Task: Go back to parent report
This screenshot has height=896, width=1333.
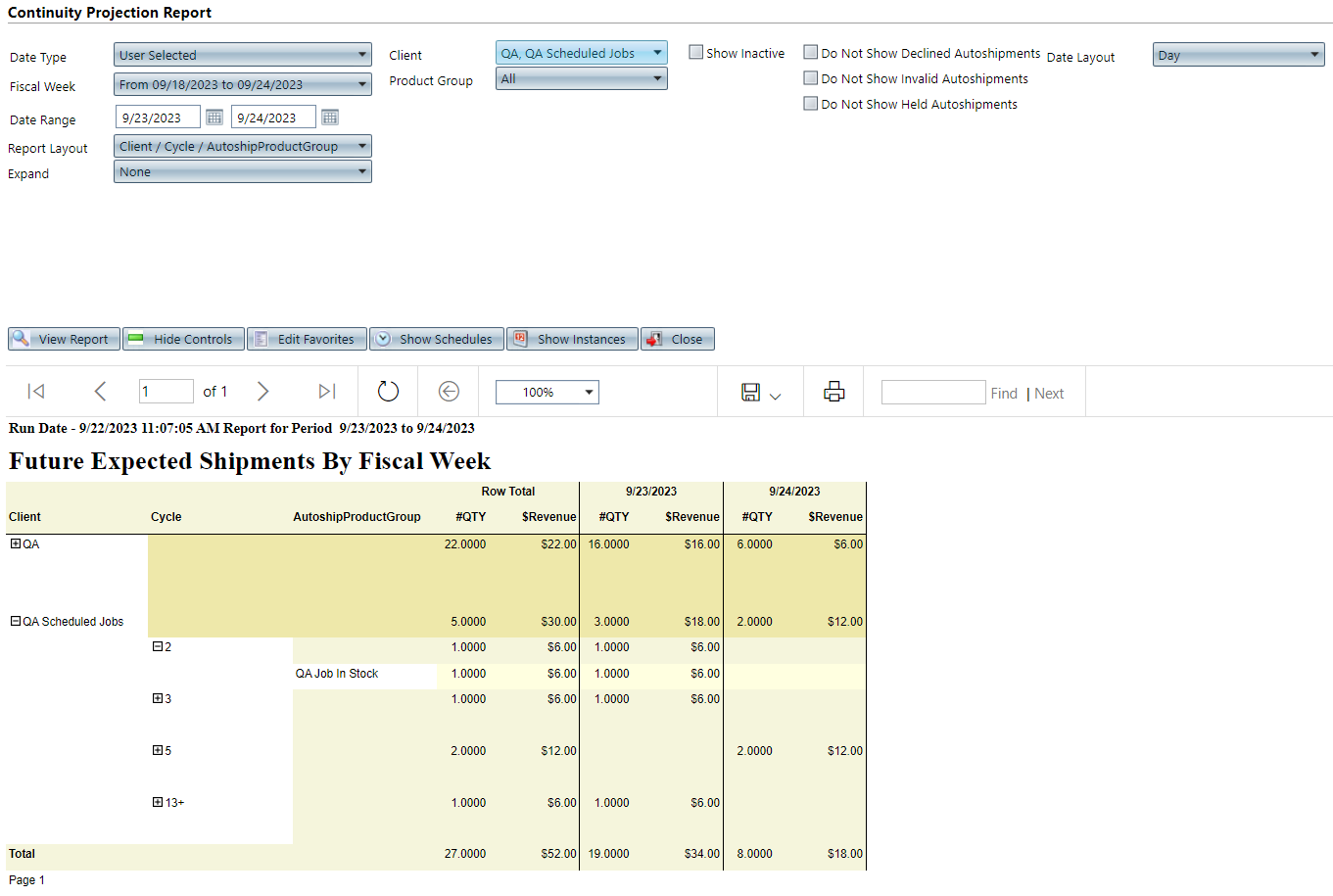Action: click(449, 392)
